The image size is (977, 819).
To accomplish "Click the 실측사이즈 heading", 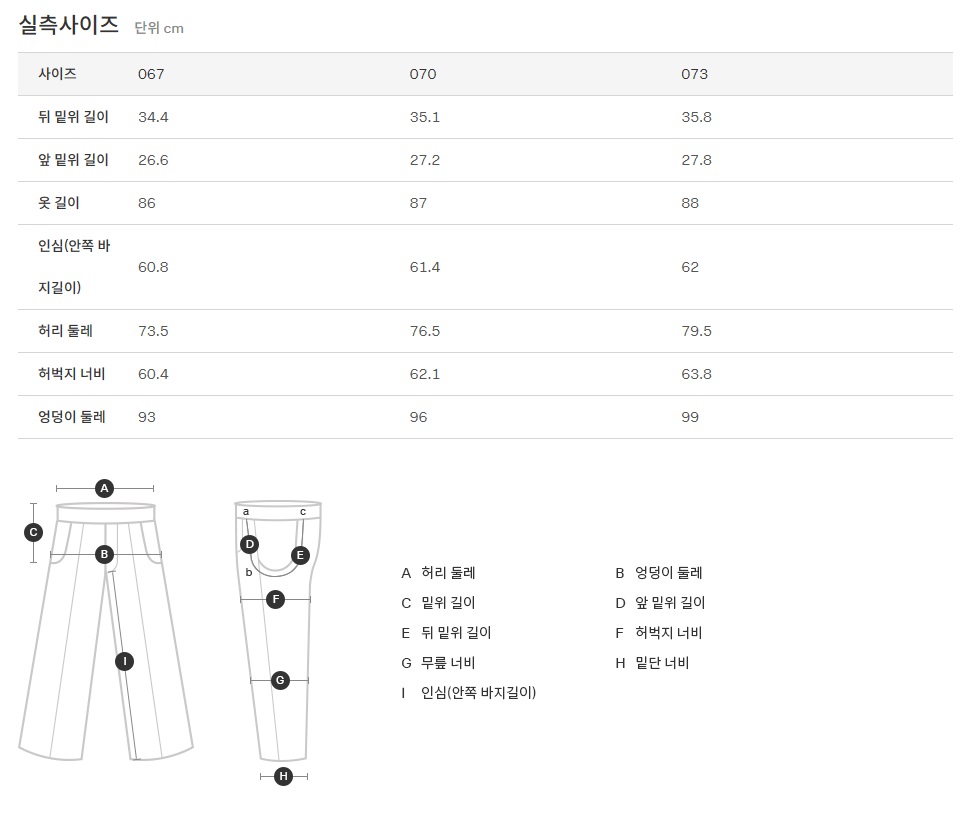I will click(x=69, y=25).
